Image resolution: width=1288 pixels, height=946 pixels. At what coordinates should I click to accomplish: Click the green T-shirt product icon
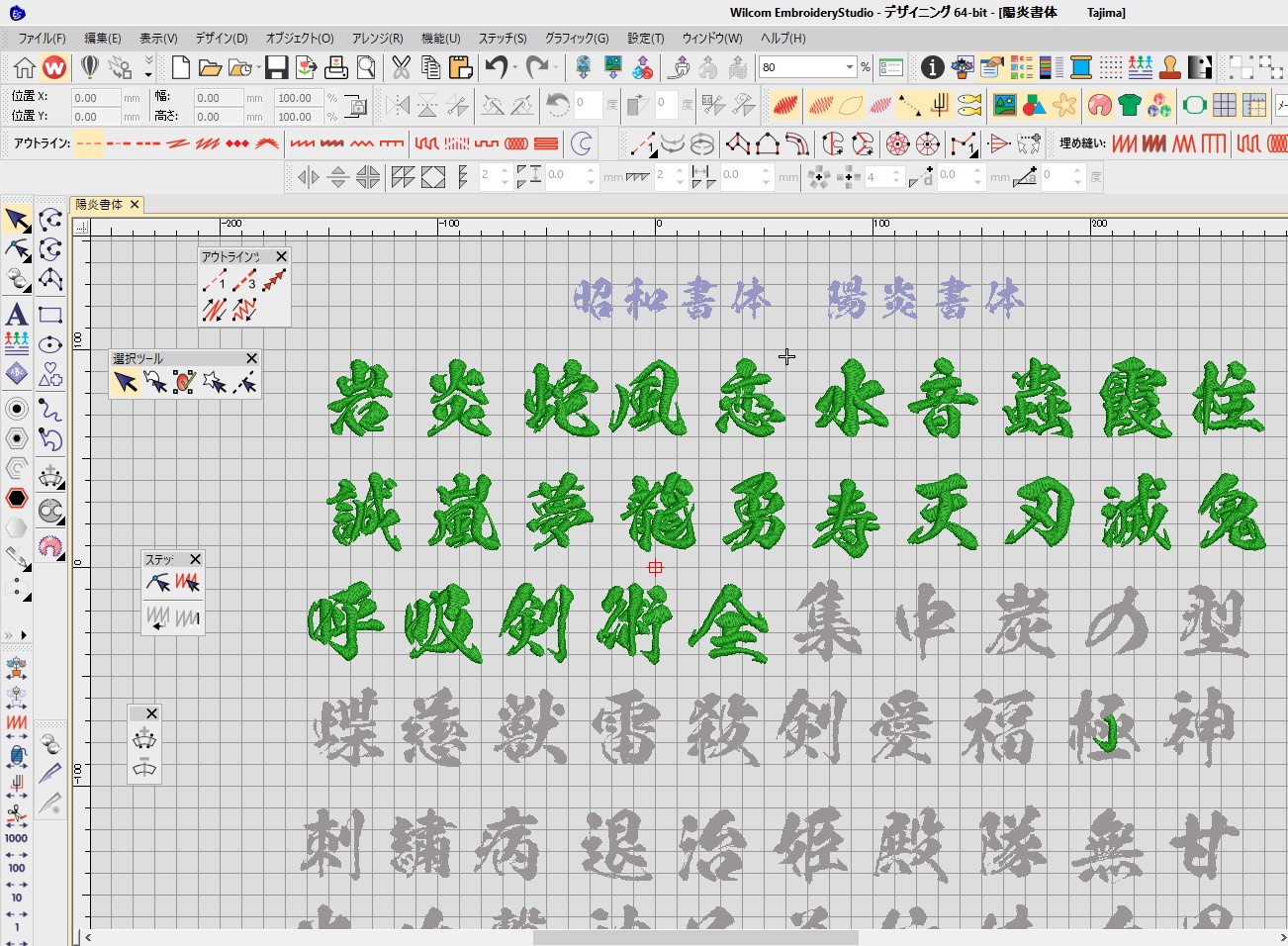[x=1130, y=104]
